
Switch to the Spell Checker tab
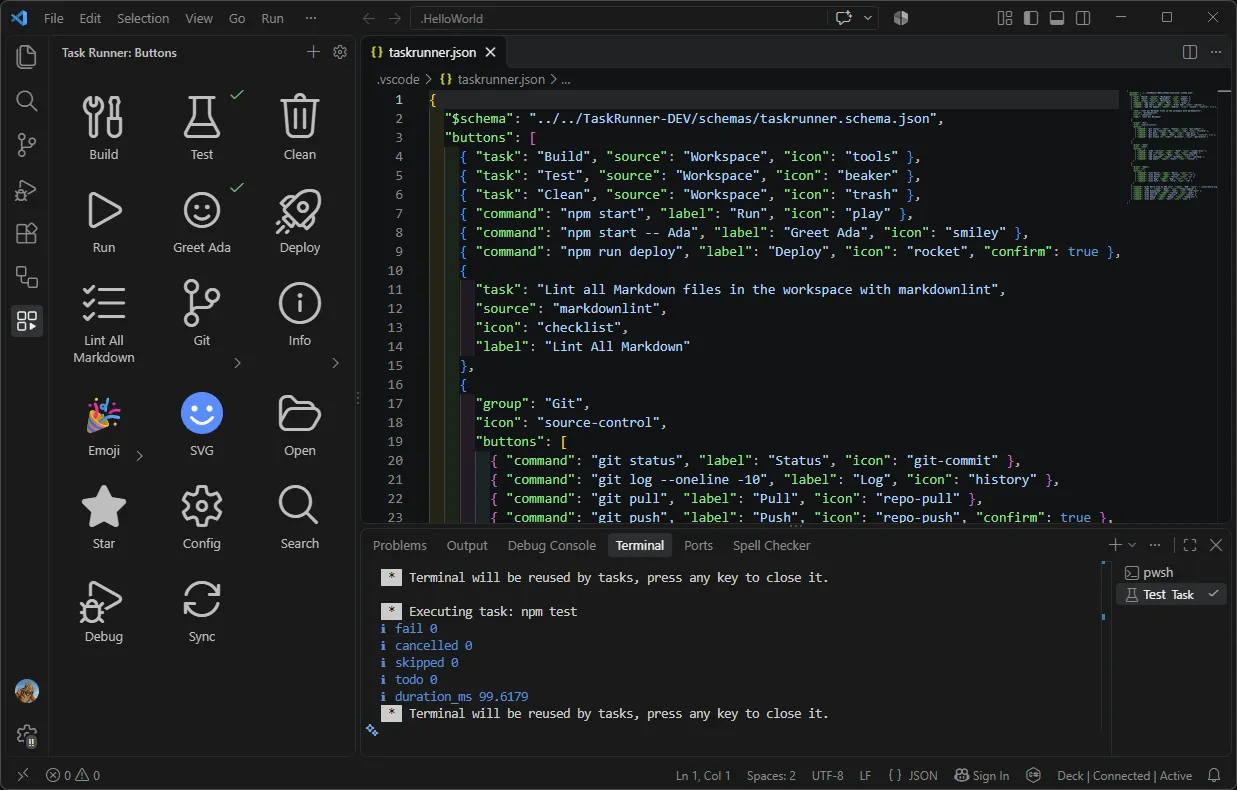click(772, 545)
